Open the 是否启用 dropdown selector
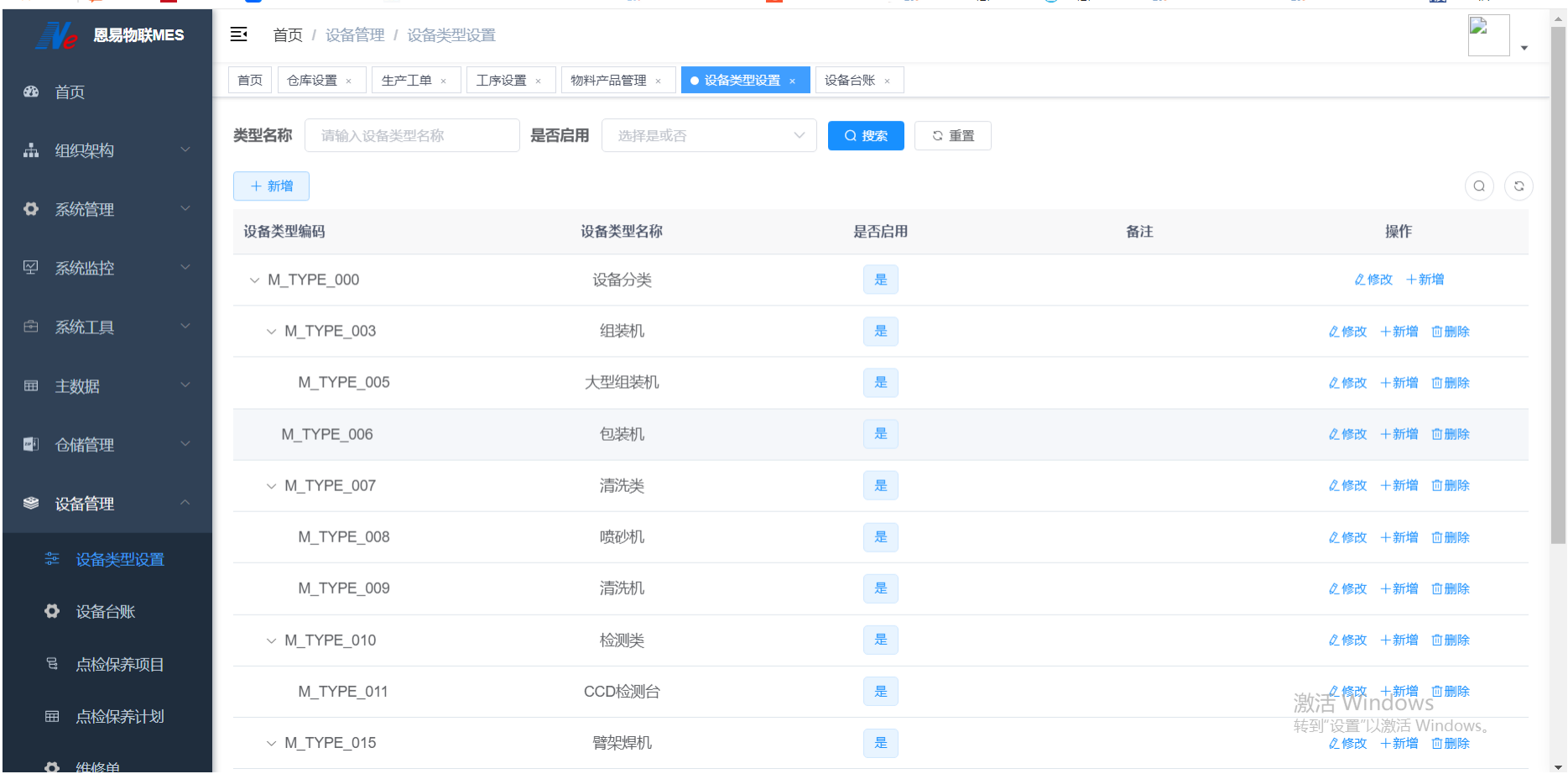Viewport: 1568px width, 774px height. pyautogui.click(x=709, y=135)
